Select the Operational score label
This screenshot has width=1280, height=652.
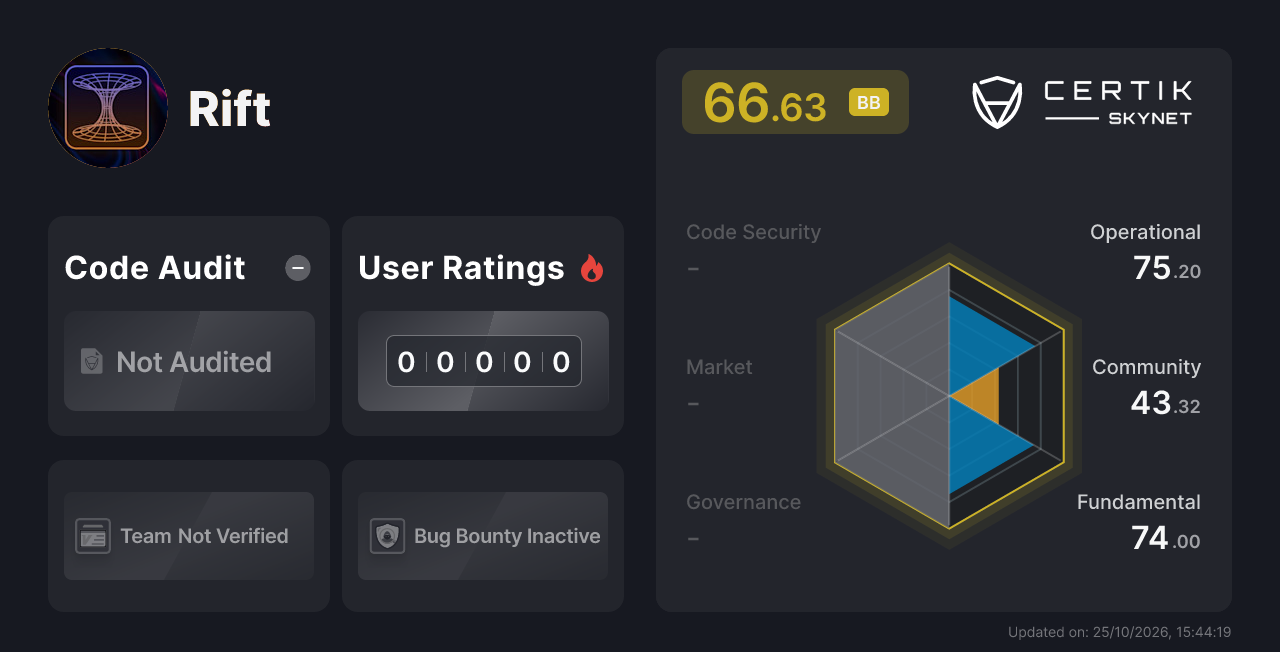[x=1145, y=232]
